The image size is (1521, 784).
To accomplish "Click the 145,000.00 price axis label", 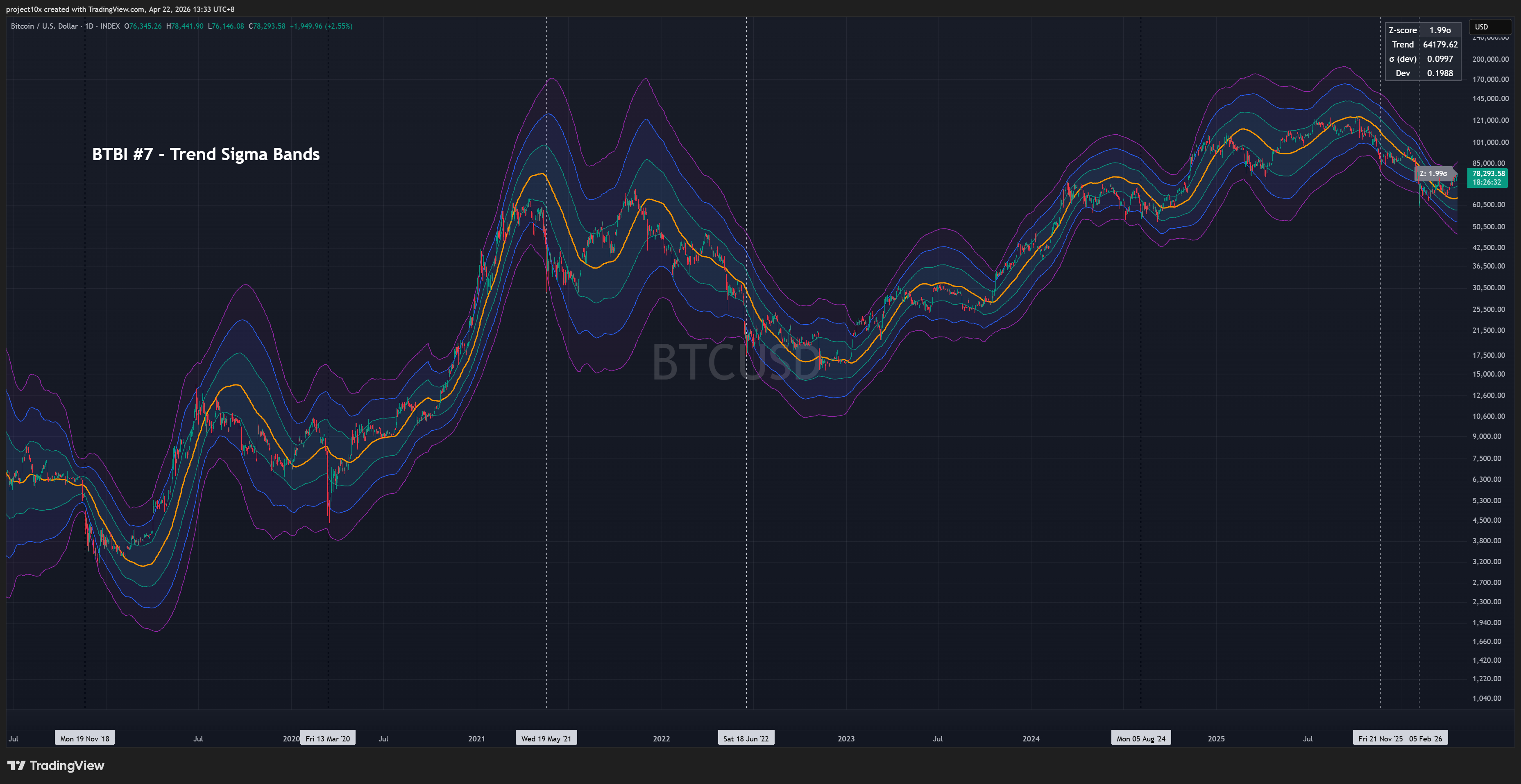I will click(x=1490, y=99).
